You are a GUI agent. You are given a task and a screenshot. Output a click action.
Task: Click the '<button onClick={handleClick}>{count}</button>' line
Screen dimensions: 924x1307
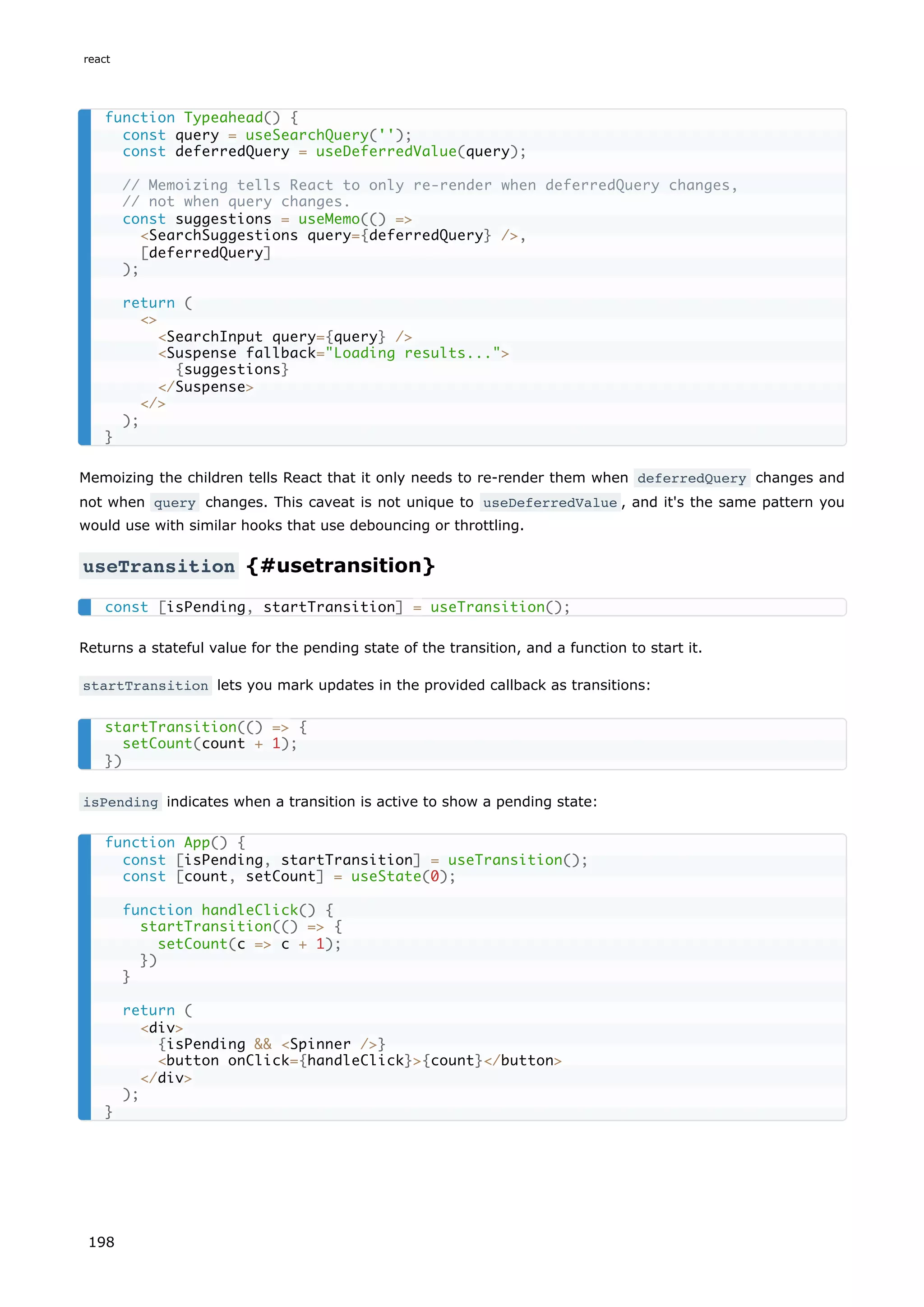pos(360,1061)
